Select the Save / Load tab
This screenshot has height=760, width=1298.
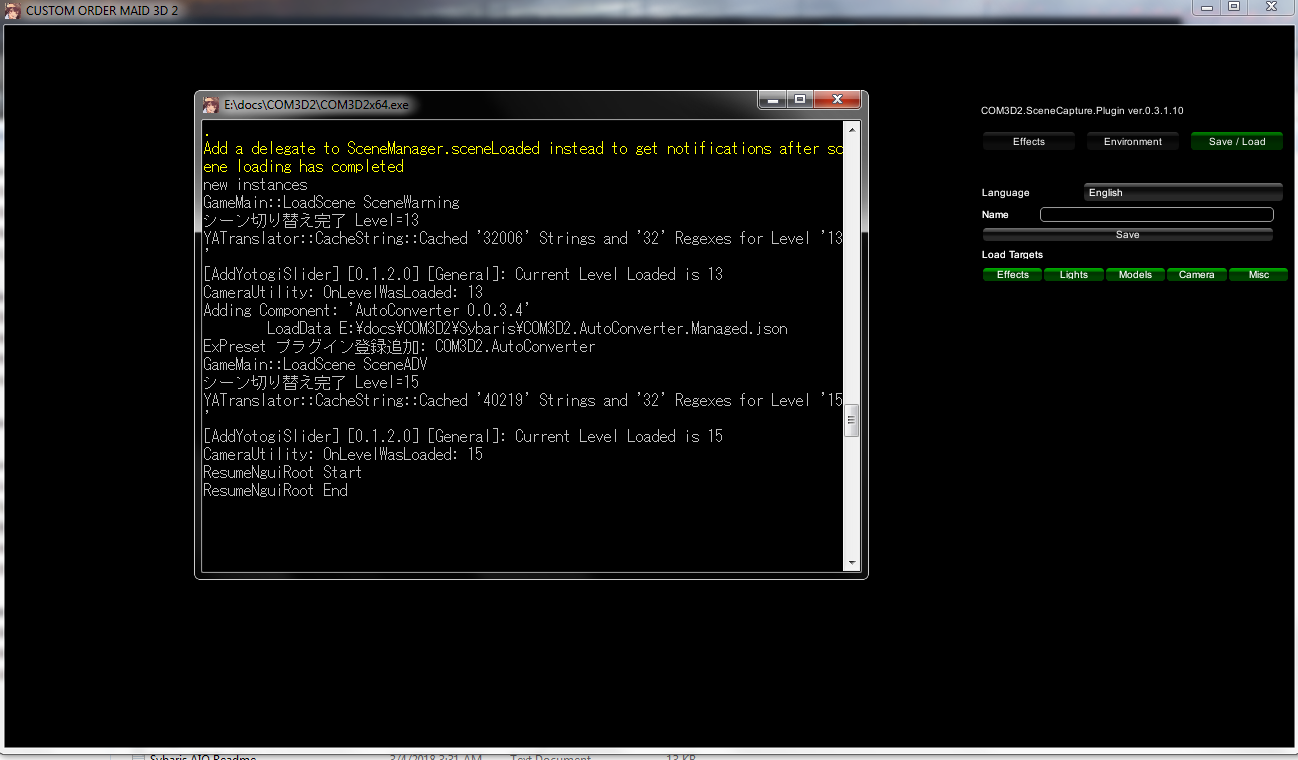[1236, 142]
